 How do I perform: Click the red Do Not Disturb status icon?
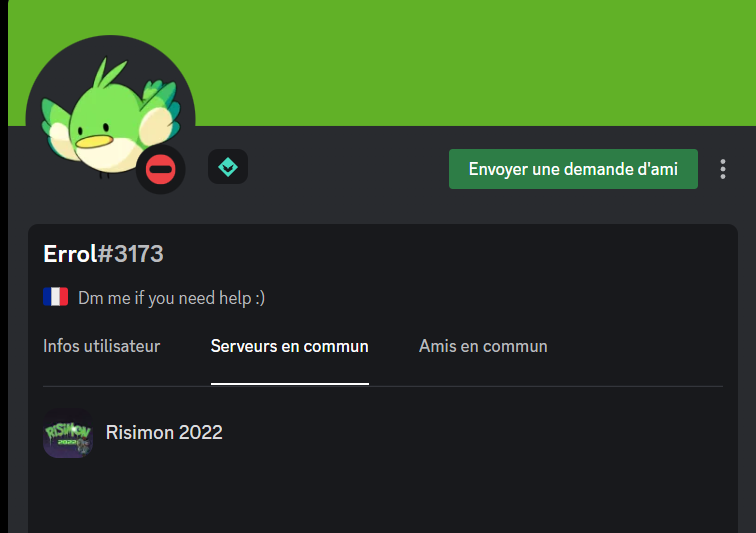point(161,169)
